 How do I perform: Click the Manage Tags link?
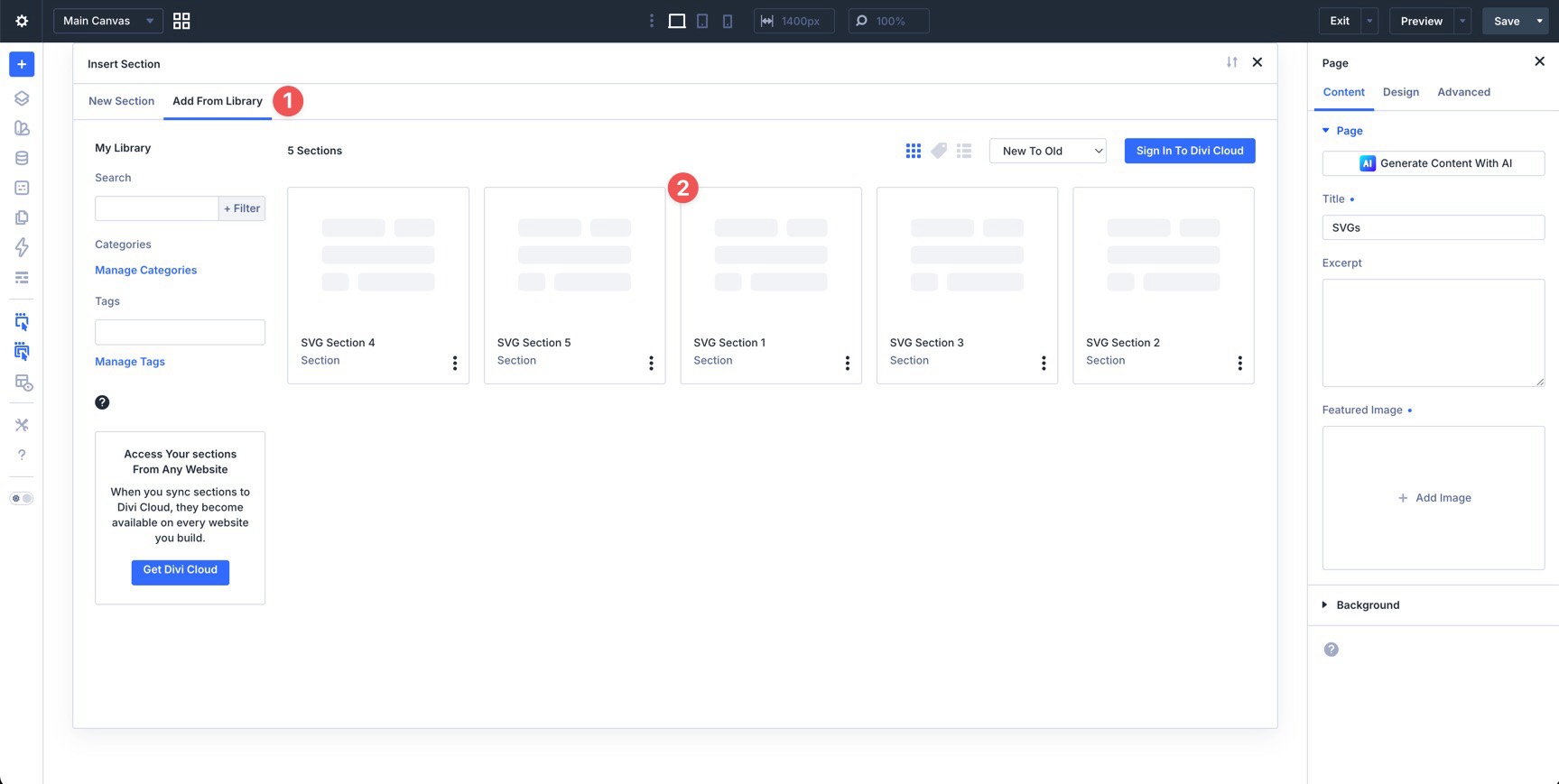[x=130, y=362]
